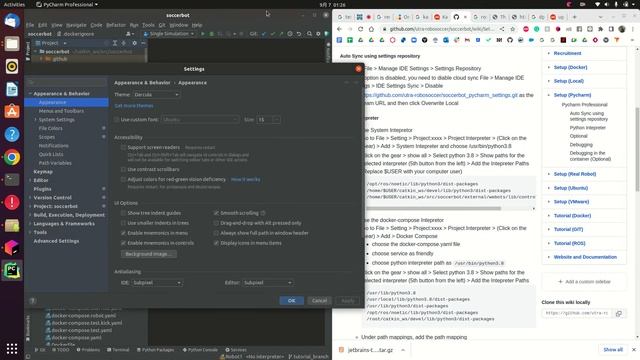Bookmark this page with the star icon

click(513, 29)
